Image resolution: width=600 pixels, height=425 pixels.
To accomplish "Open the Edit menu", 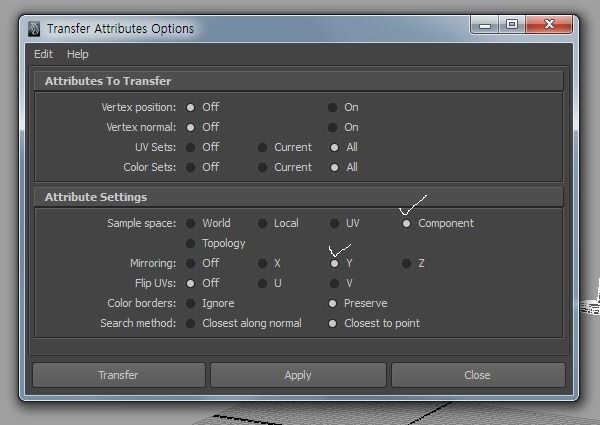I will tap(43, 54).
